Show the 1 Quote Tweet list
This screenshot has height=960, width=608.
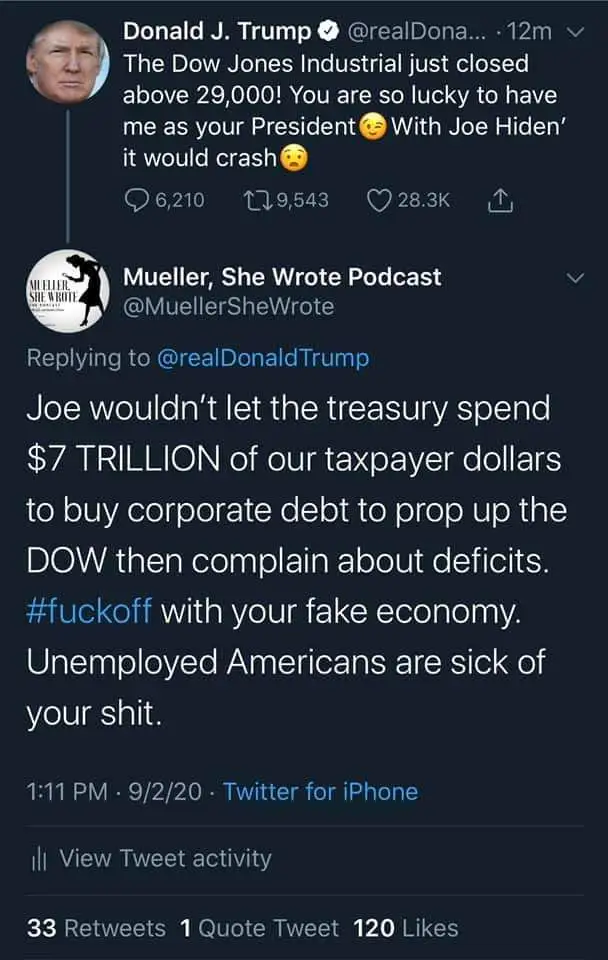259,928
